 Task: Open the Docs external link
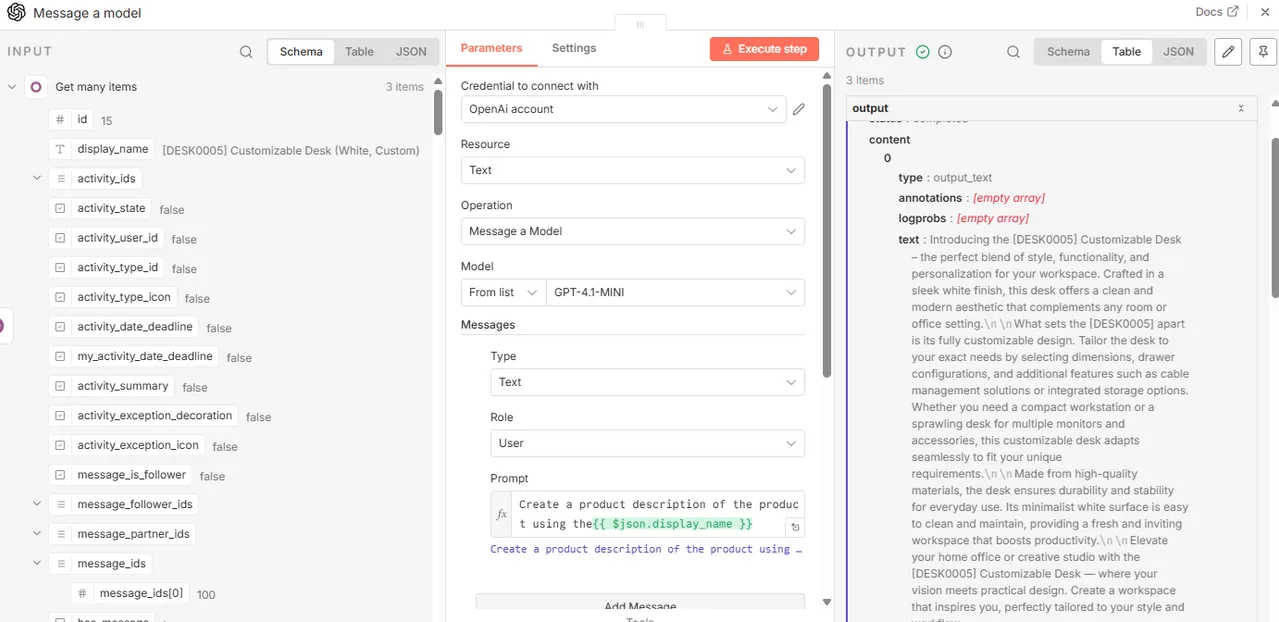(1217, 12)
